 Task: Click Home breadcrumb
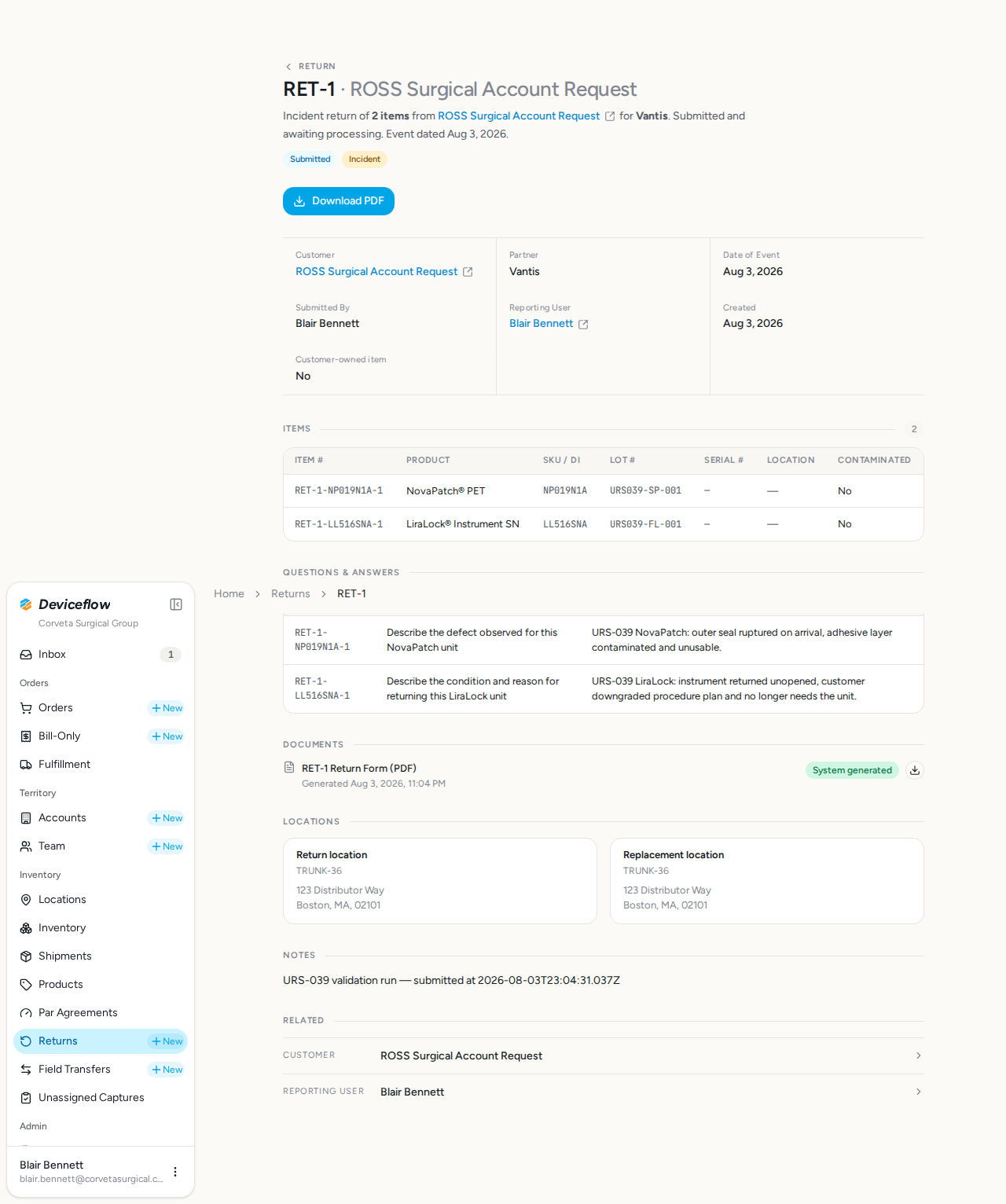coord(229,593)
